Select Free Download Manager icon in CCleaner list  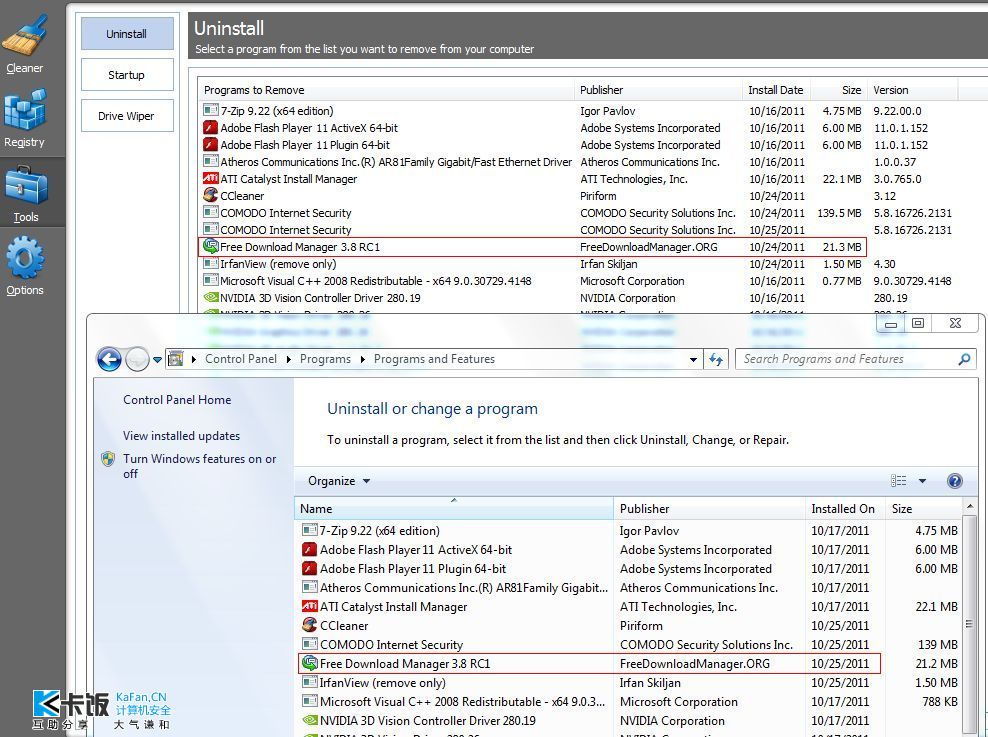pyautogui.click(x=210, y=246)
